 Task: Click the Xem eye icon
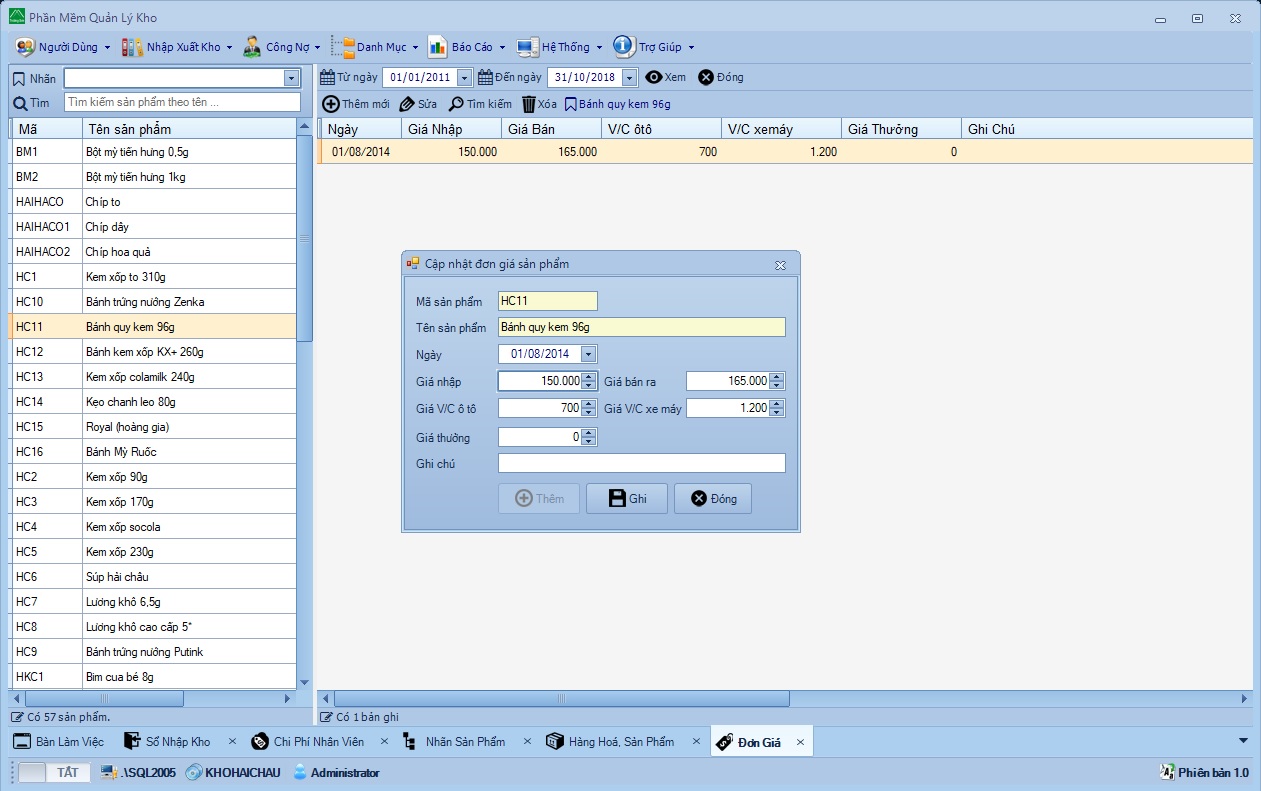pos(654,77)
